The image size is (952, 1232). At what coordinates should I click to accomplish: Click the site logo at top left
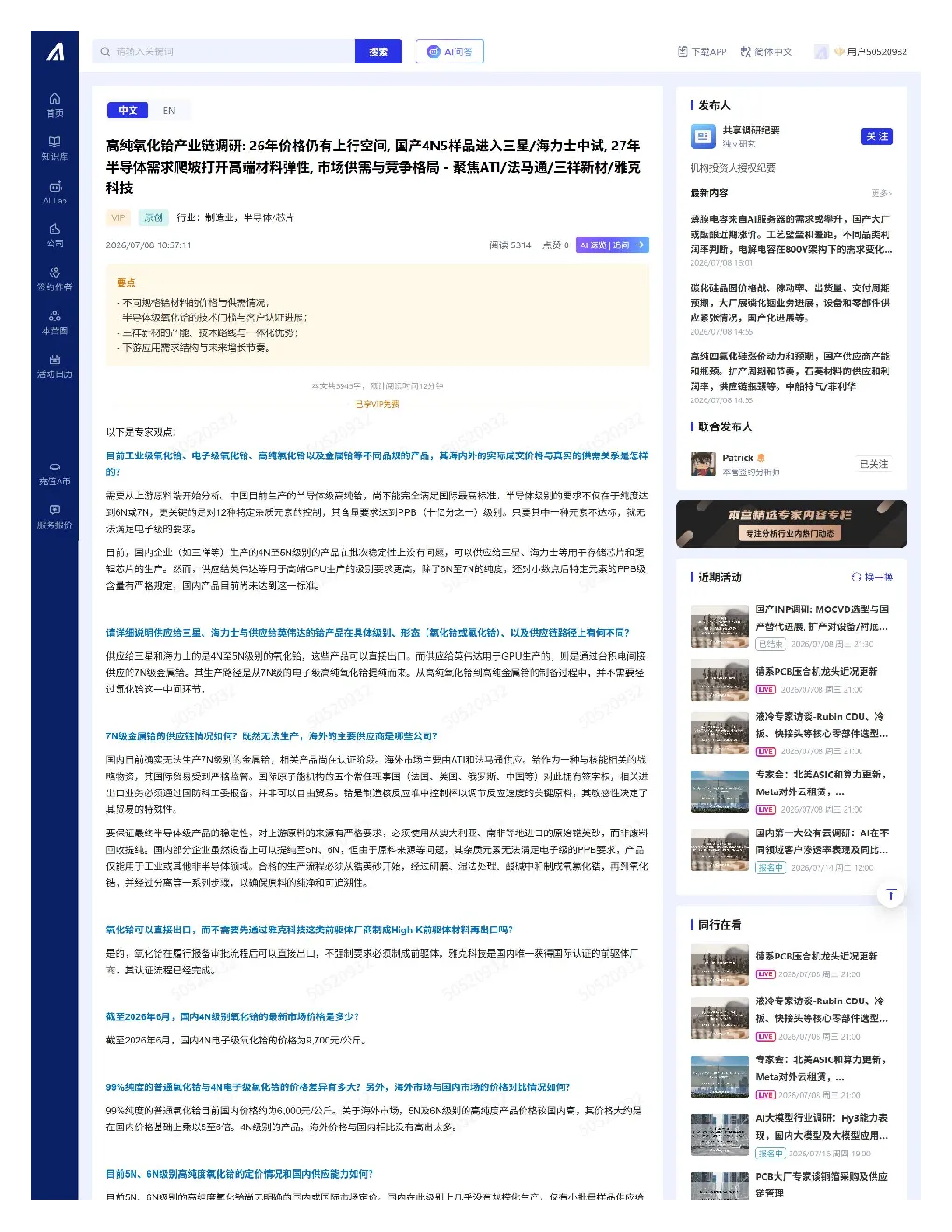[x=55, y=52]
